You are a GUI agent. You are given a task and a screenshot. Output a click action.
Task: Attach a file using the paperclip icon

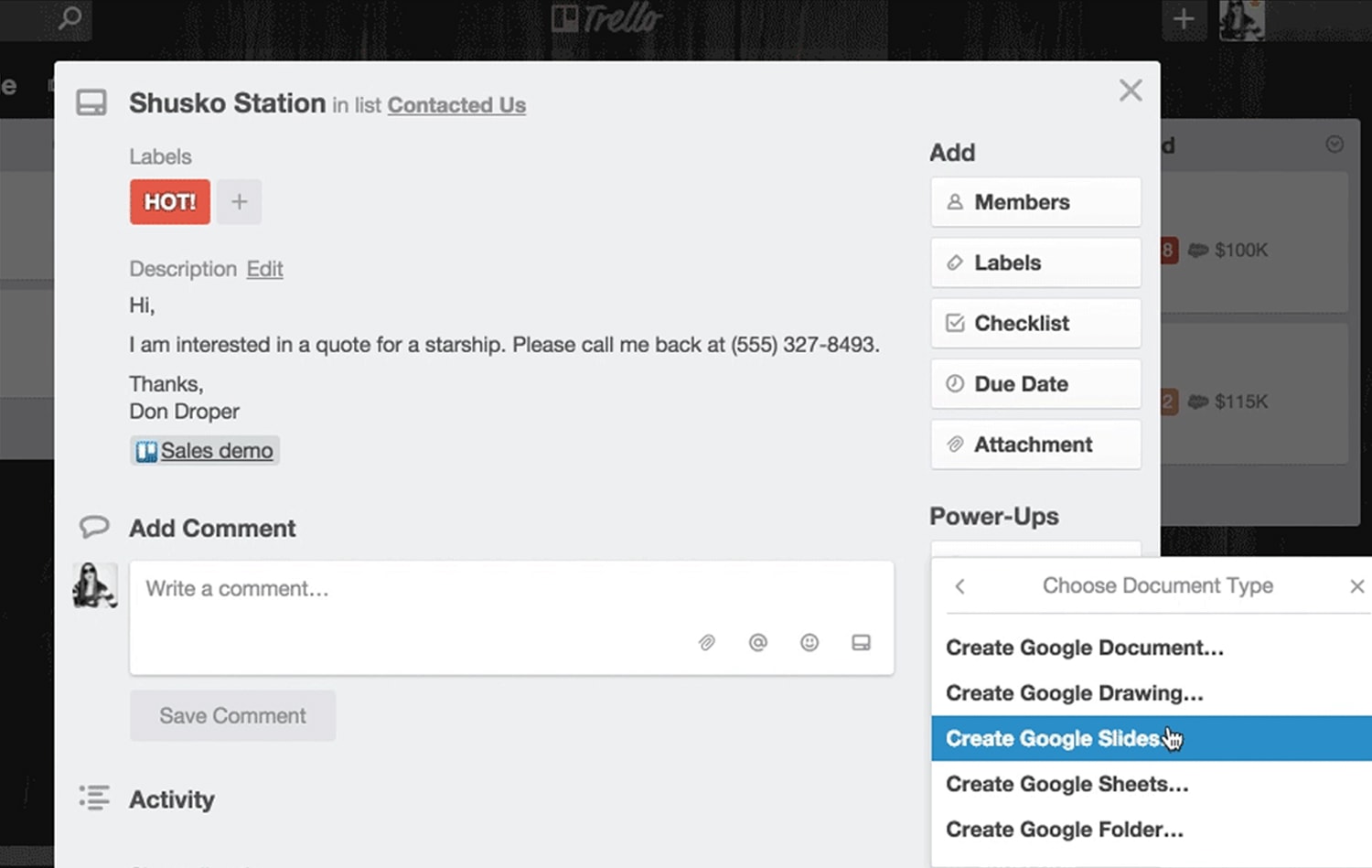(x=706, y=643)
